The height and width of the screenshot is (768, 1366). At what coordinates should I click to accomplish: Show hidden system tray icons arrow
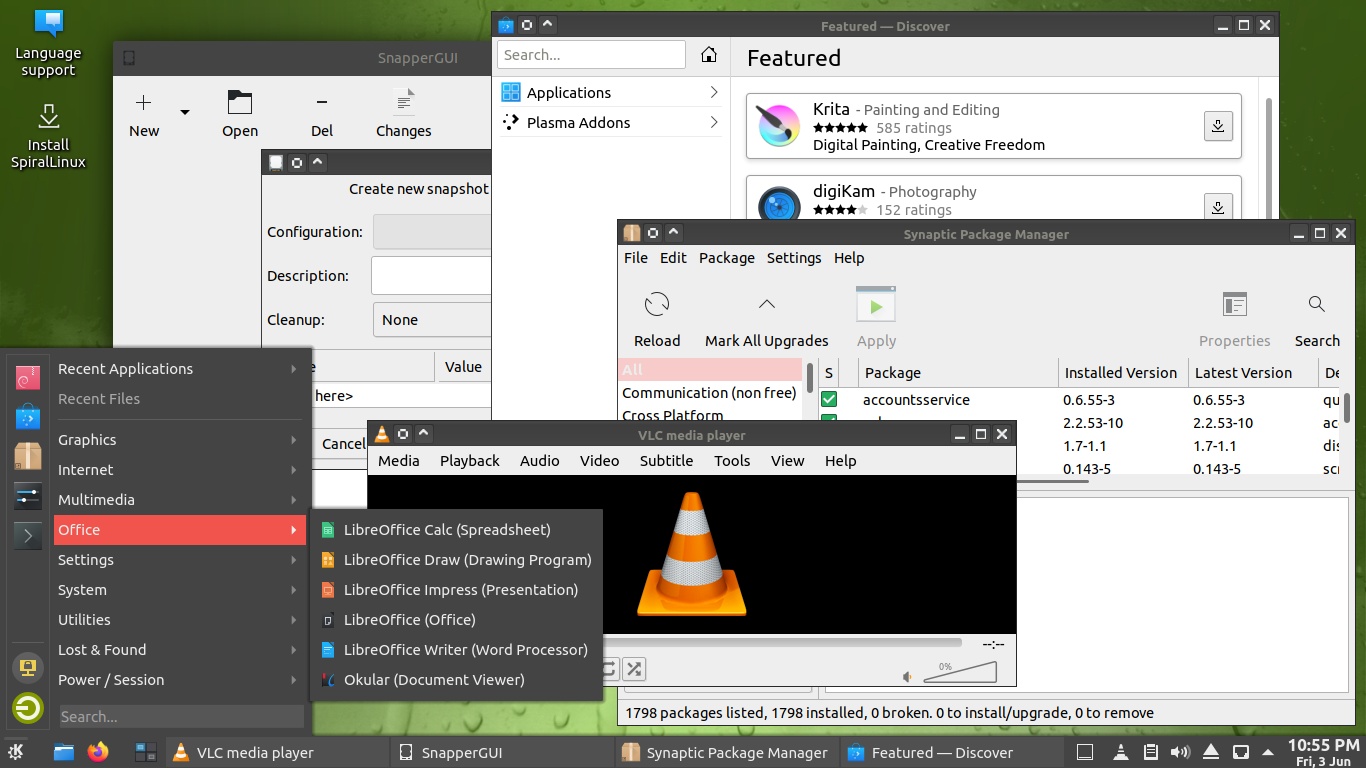coord(1269,752)
